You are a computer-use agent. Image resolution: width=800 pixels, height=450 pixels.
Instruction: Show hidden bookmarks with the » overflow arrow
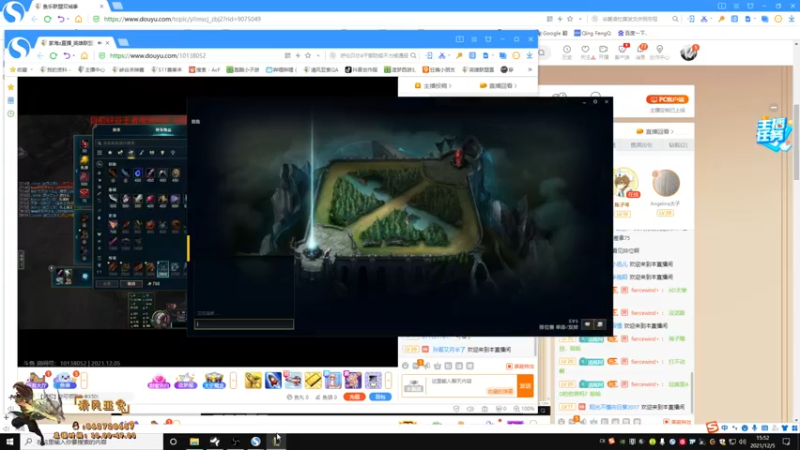pos(530,69)
